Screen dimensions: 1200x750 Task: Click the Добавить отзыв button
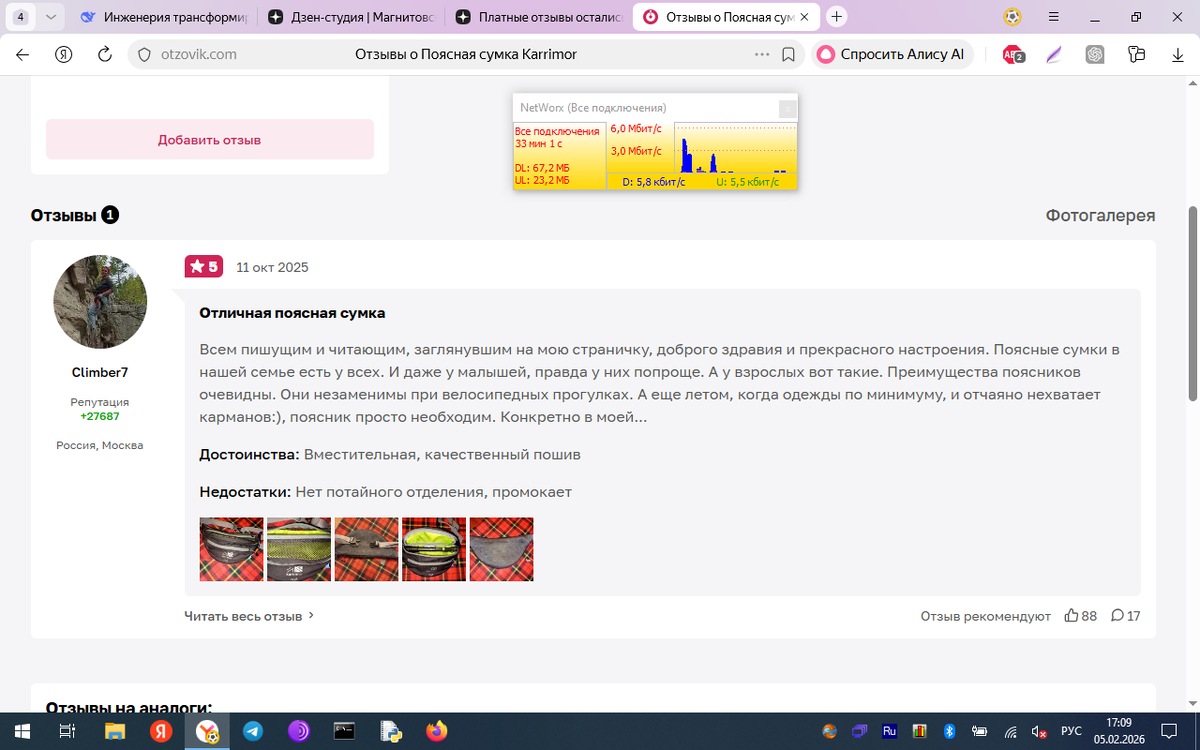coord(209,139)
